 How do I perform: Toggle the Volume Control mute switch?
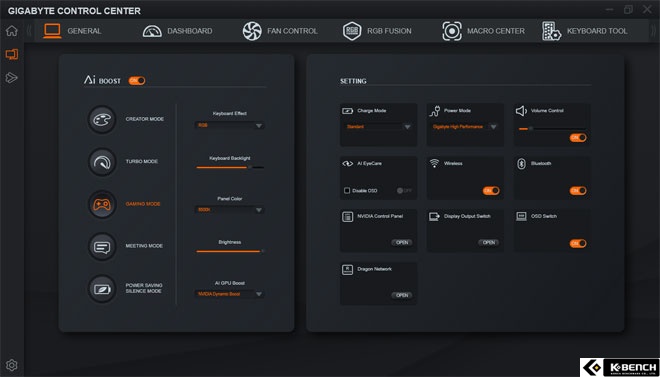(578, 138)
